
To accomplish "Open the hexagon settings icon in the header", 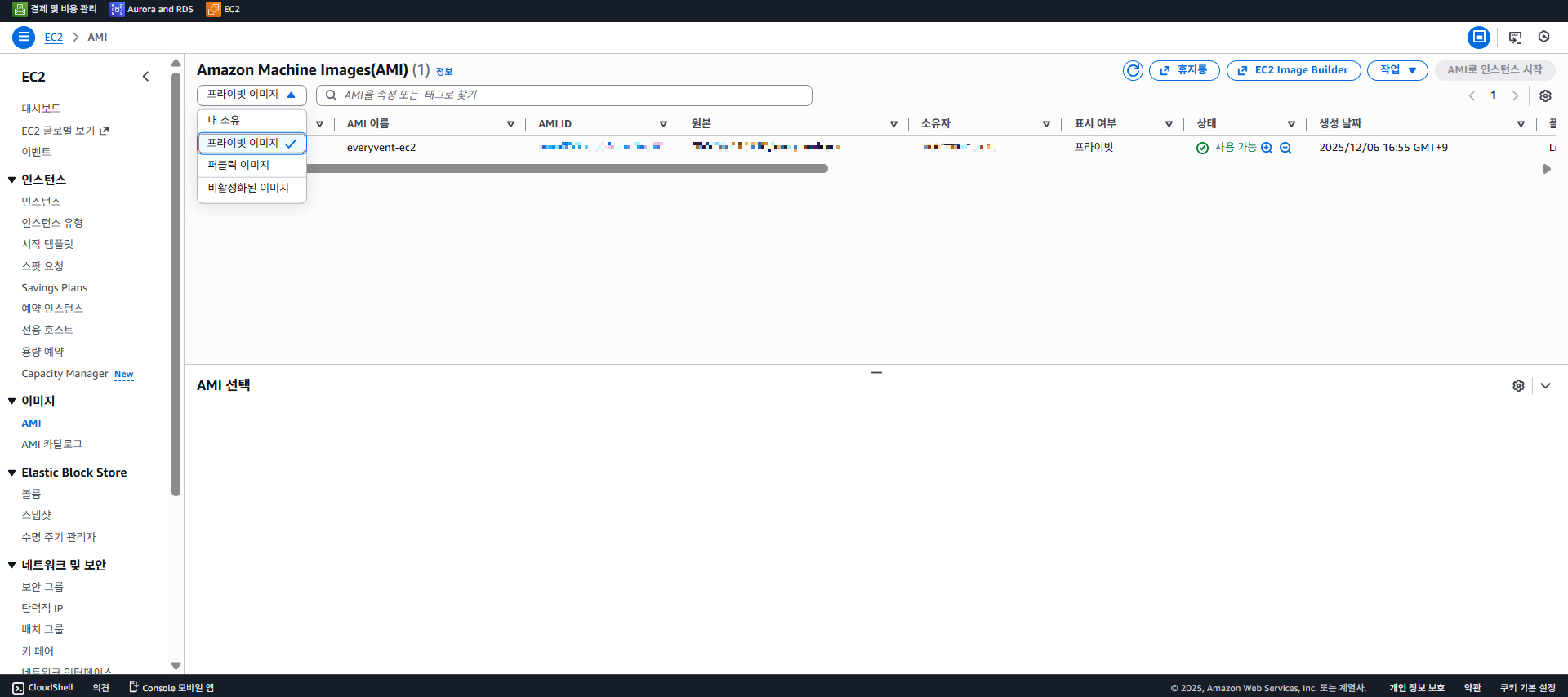I will coord(1543,37).
